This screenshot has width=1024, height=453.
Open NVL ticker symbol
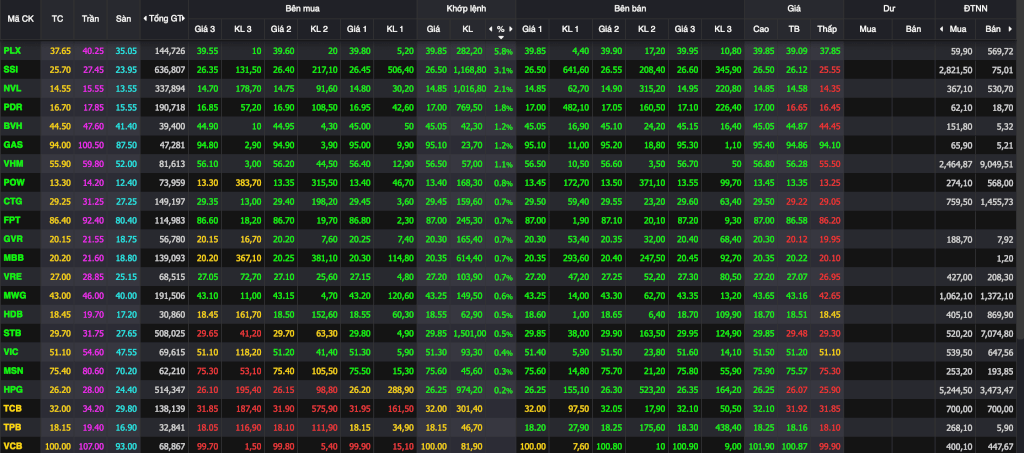[x=11, y=87]
